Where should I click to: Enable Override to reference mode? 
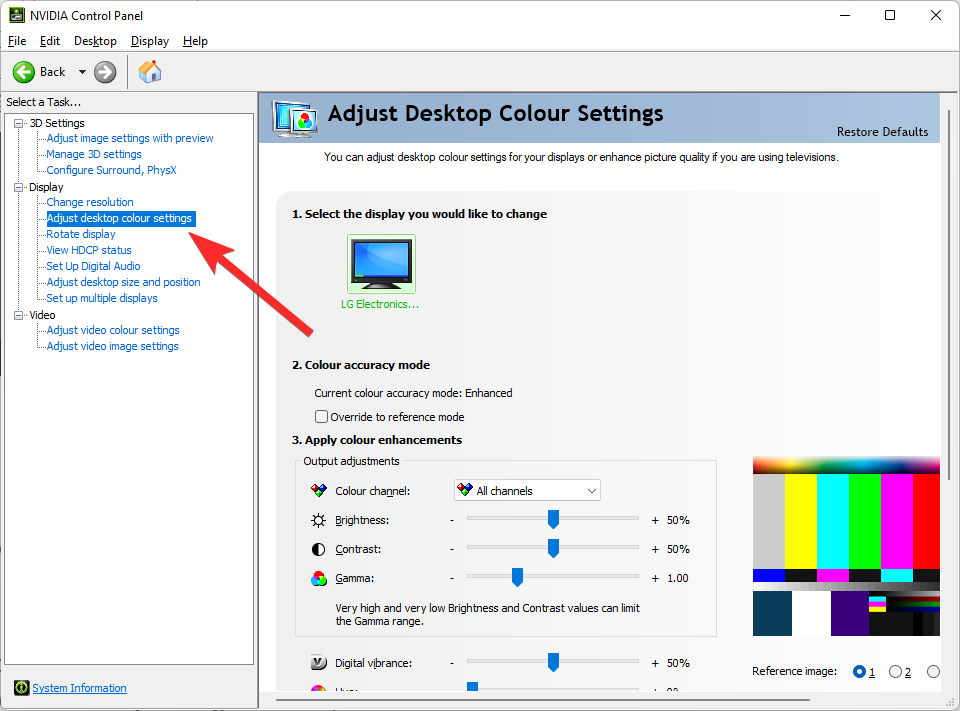click(321, 417)
